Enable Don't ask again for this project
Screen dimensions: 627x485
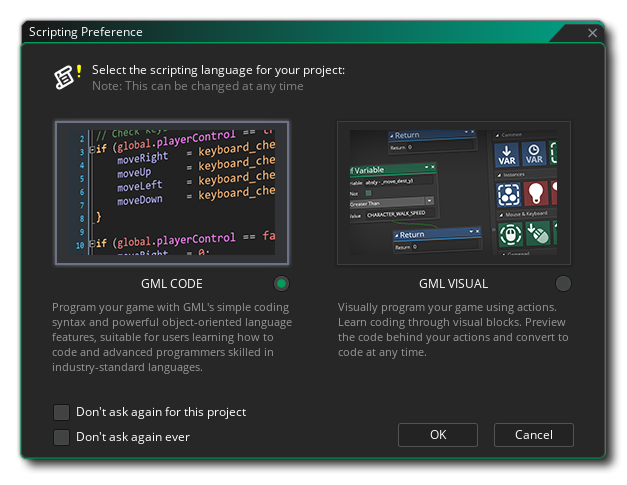(x=62, y=412)
